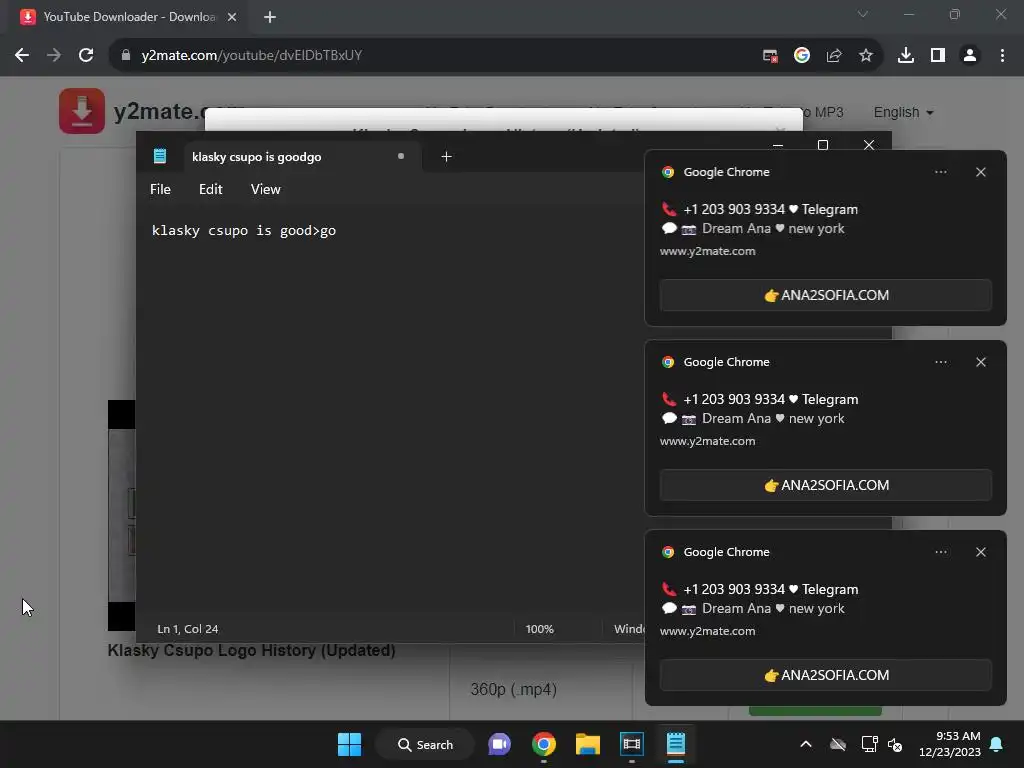This screenshot has width=1024, height=768.
Task: Dismiss the third Google Chrome notification
Action: [x=981, y=552]
